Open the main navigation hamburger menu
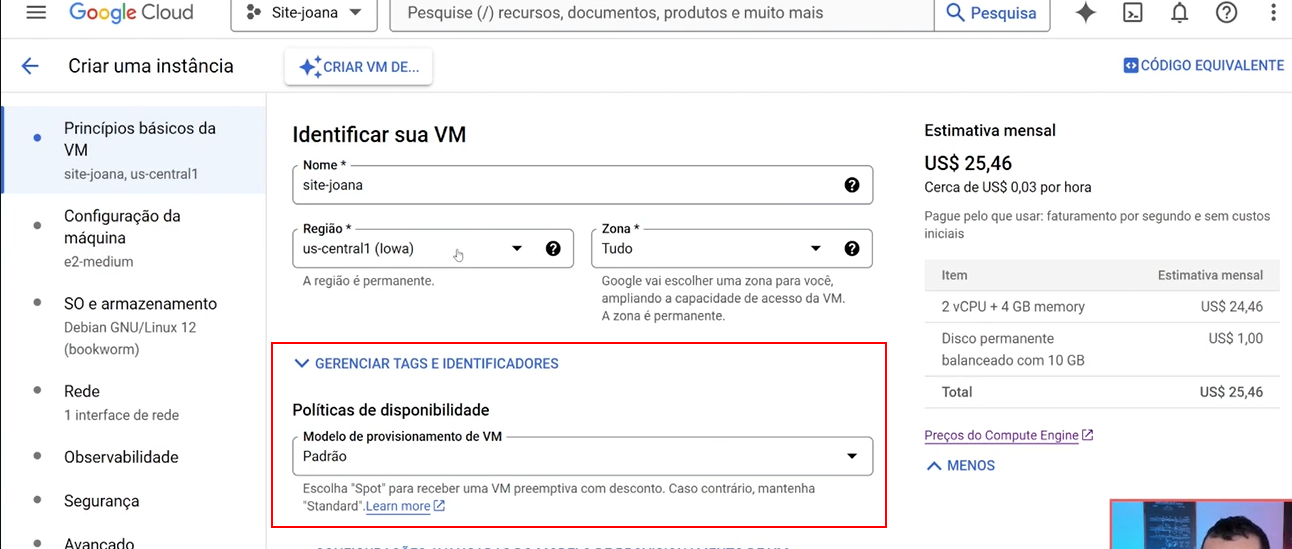Viewport: 1292px width, 549px height. click(36, 13)
